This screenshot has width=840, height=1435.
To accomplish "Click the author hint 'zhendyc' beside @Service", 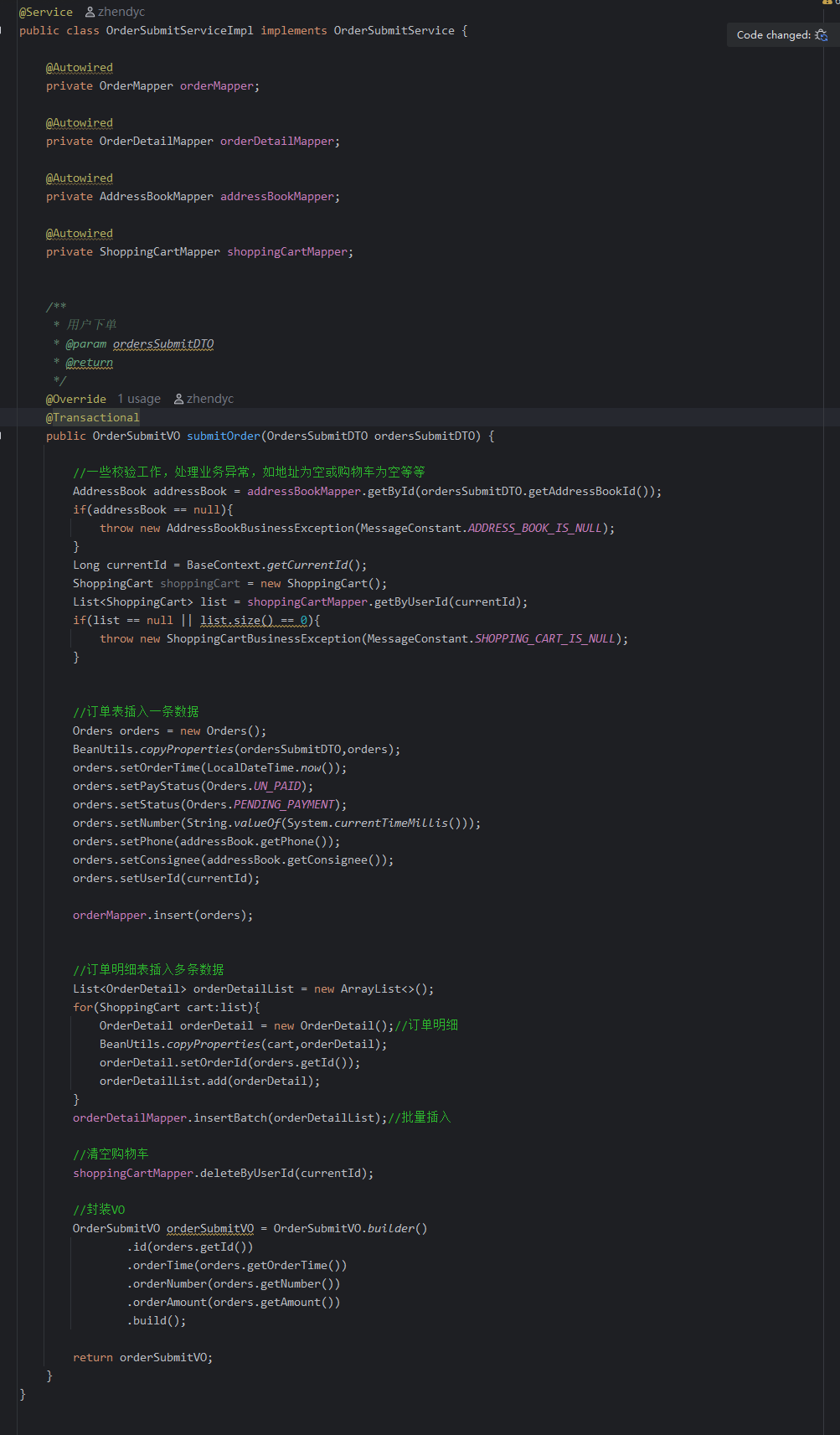I will [x=115, y=12].
